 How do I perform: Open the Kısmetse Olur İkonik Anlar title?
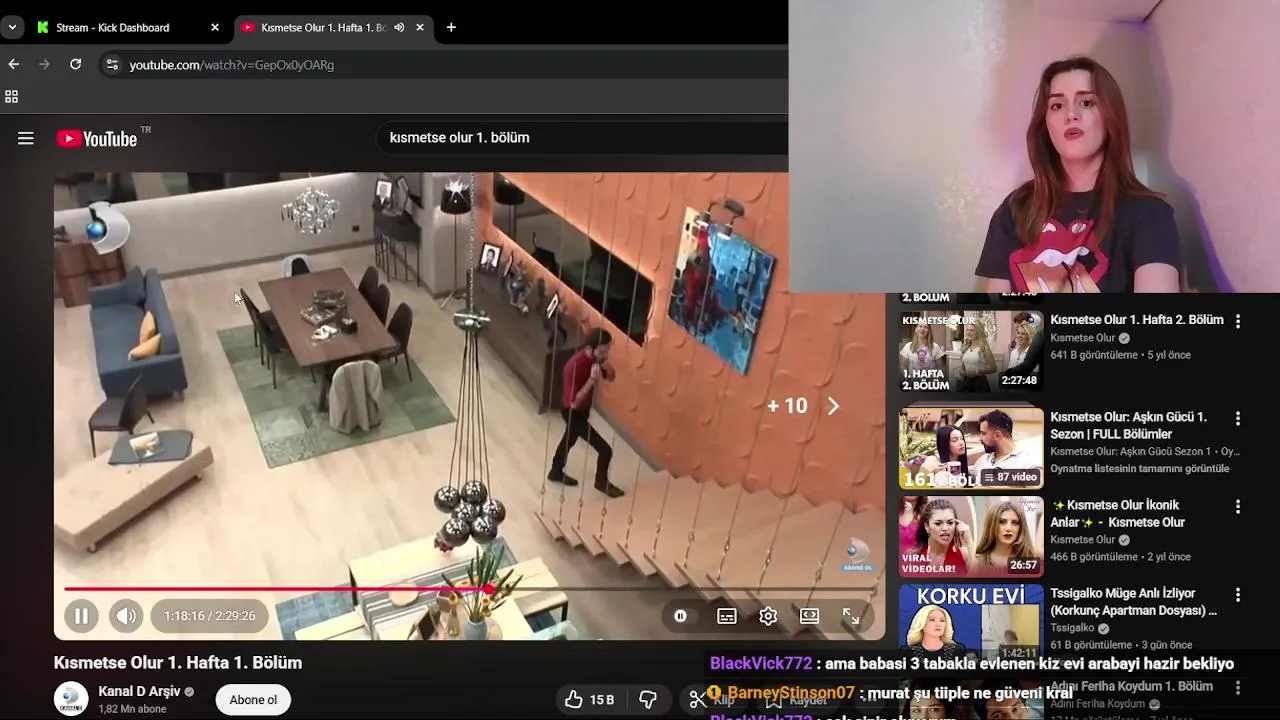point(1118,514)
